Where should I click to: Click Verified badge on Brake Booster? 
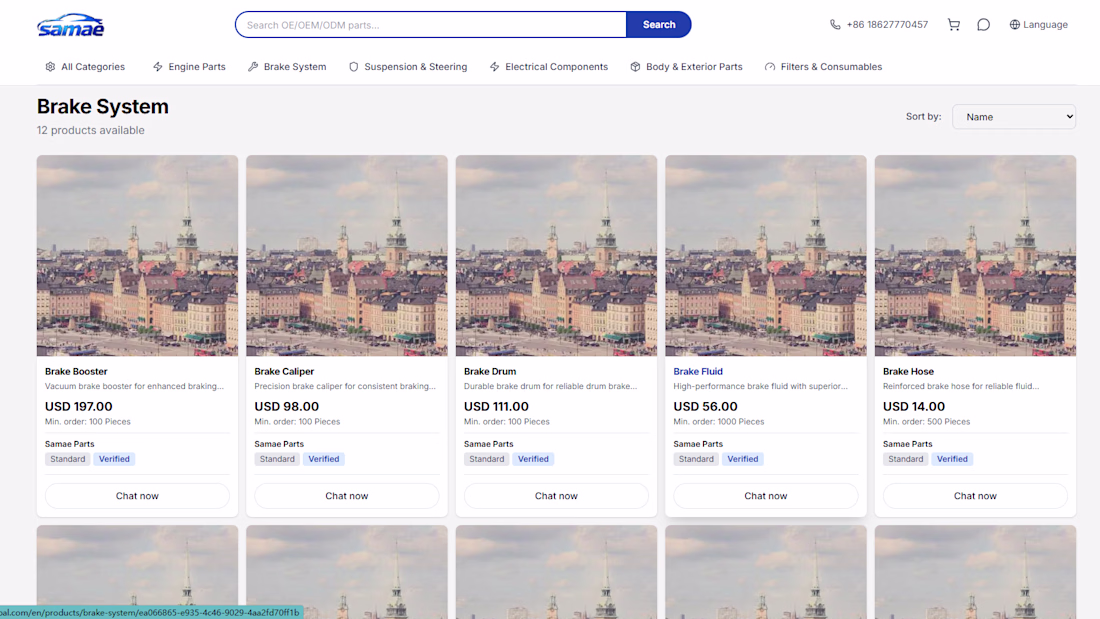[114, 459]
